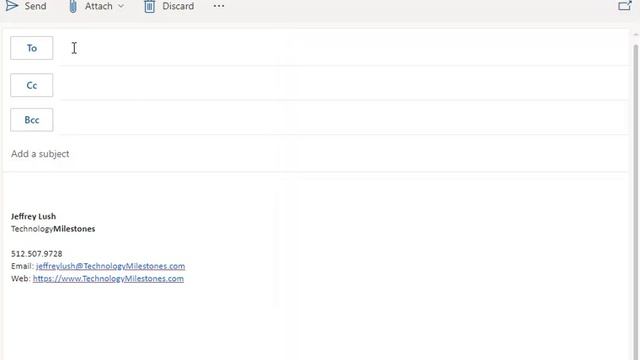Image resolution: width=640 pixels, height=360 pixels.
Task: Focus the Bcc address field
Action: click(343, 120)
